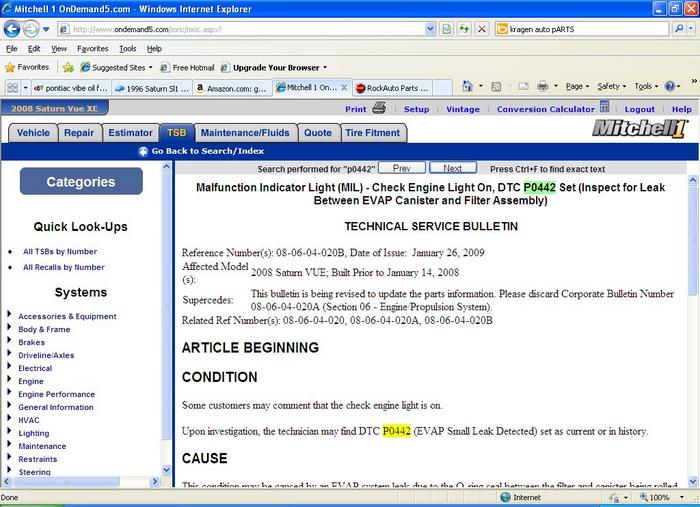Open Upgrade Your Browser dropdown
The width and height of the screenshot is (700, 507).
coord(274,68)
